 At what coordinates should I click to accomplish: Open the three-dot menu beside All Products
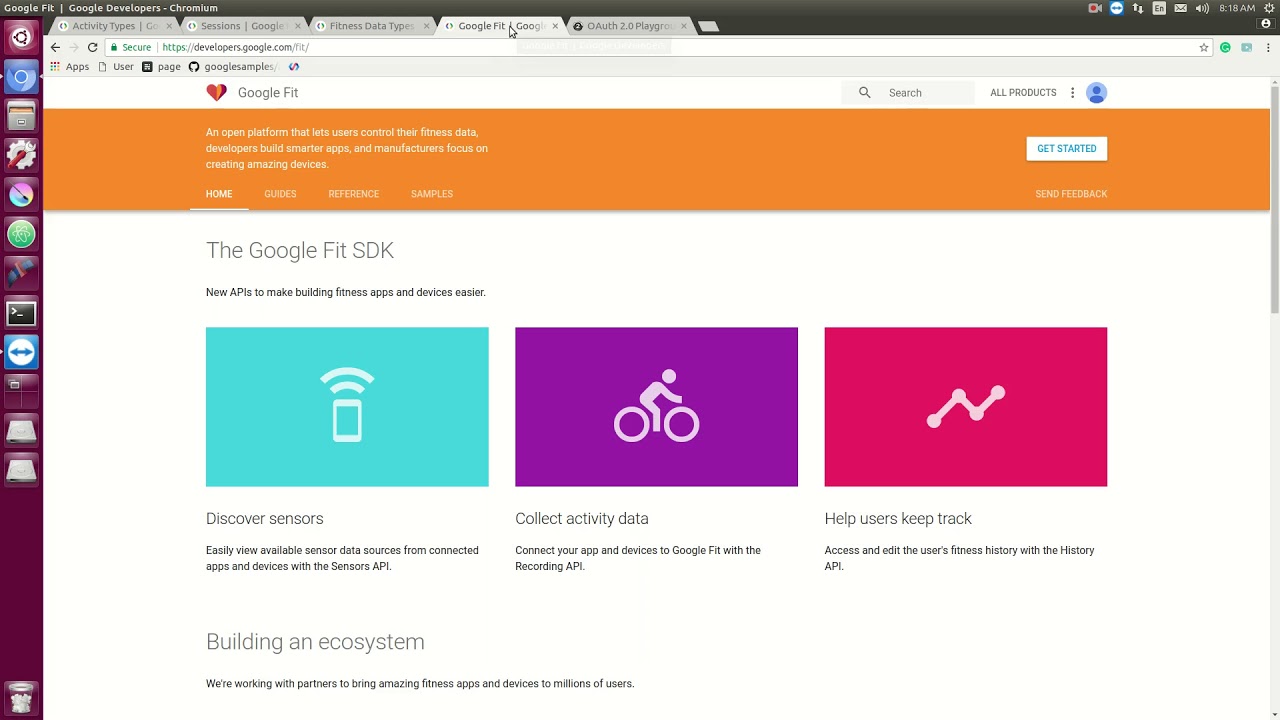pyautogui.click(x=1072, y=93)
